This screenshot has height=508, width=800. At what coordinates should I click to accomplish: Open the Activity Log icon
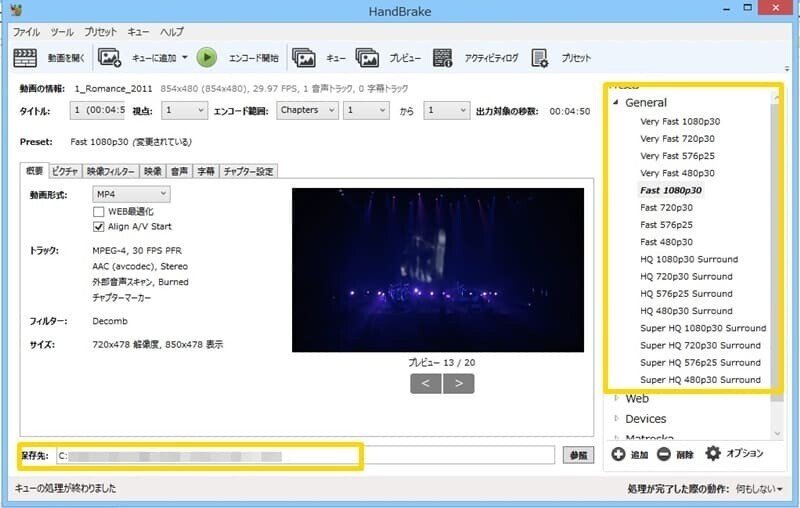click(442, 58)
